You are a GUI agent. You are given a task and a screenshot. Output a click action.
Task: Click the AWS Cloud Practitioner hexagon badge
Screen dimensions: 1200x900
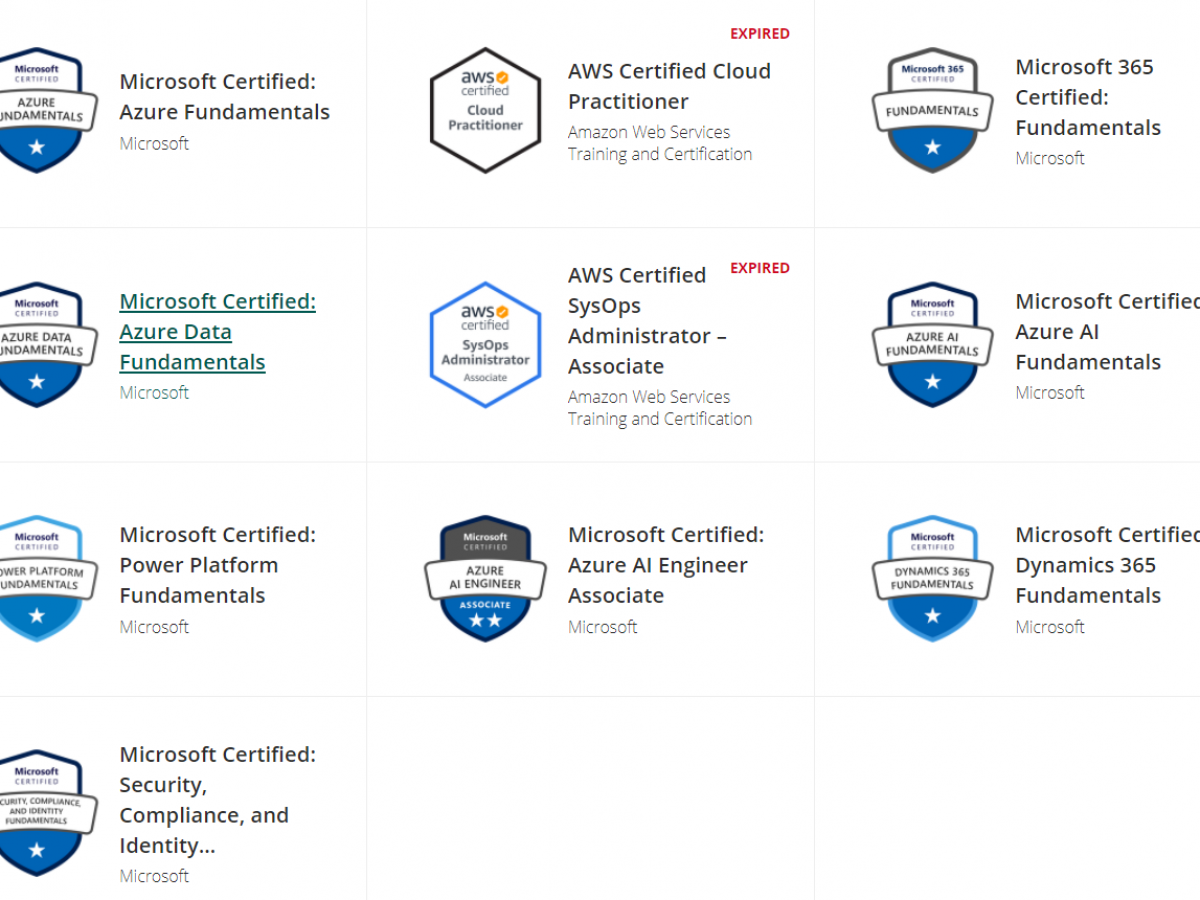pos(485,110)
